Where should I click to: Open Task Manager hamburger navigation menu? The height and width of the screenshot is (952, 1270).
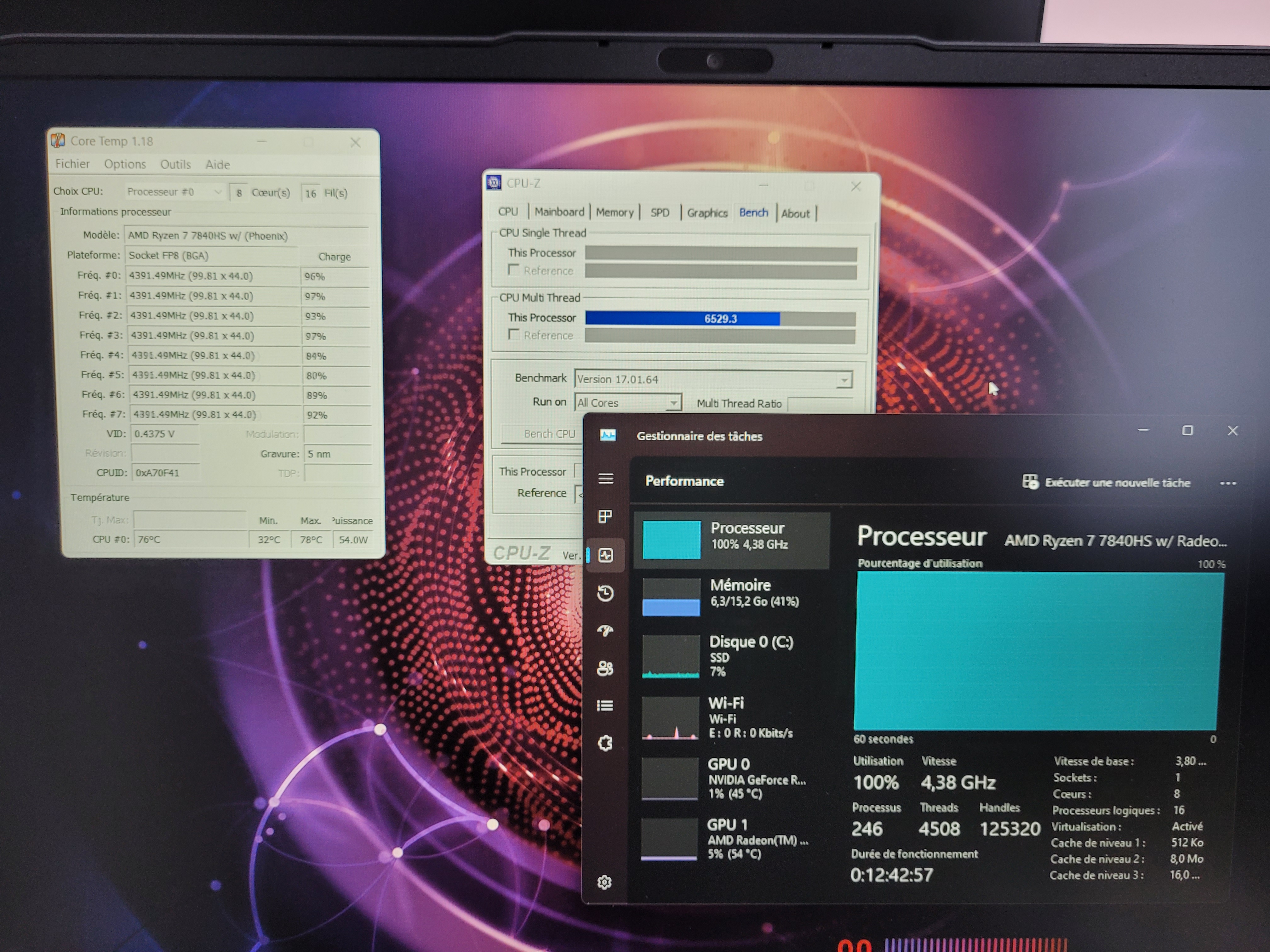[606, 479]
